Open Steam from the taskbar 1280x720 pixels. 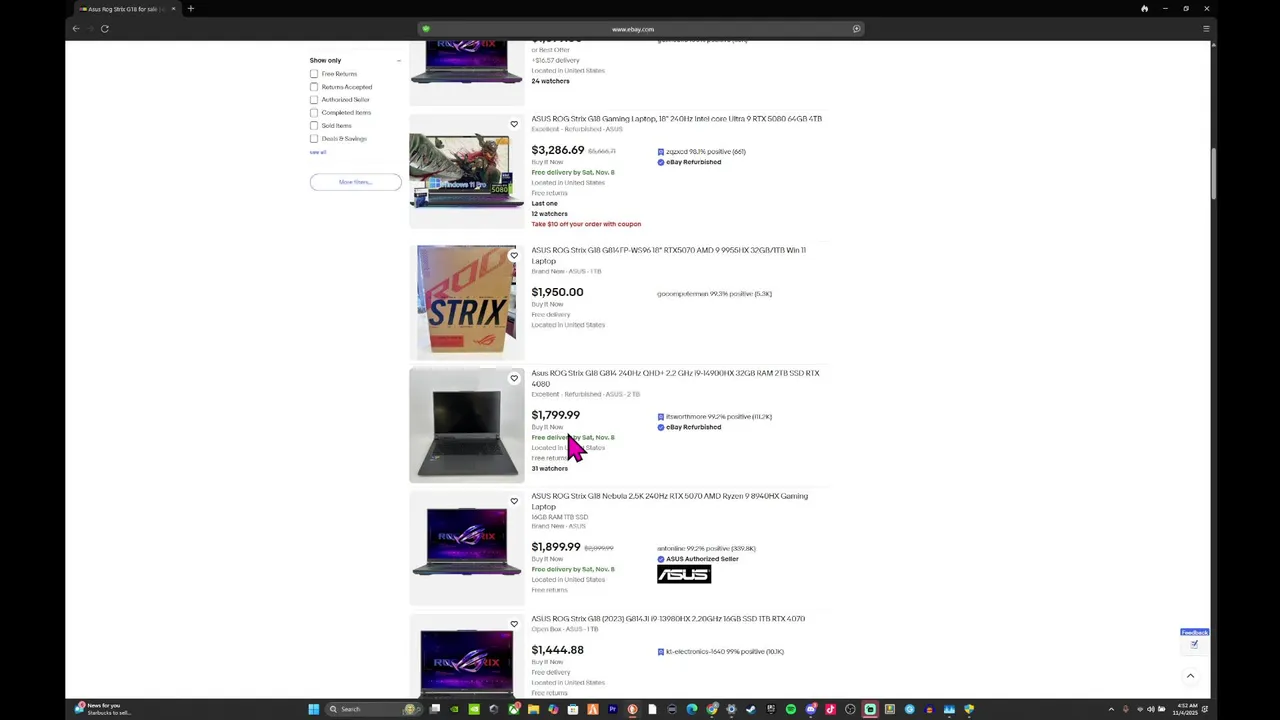coord(751,709)
